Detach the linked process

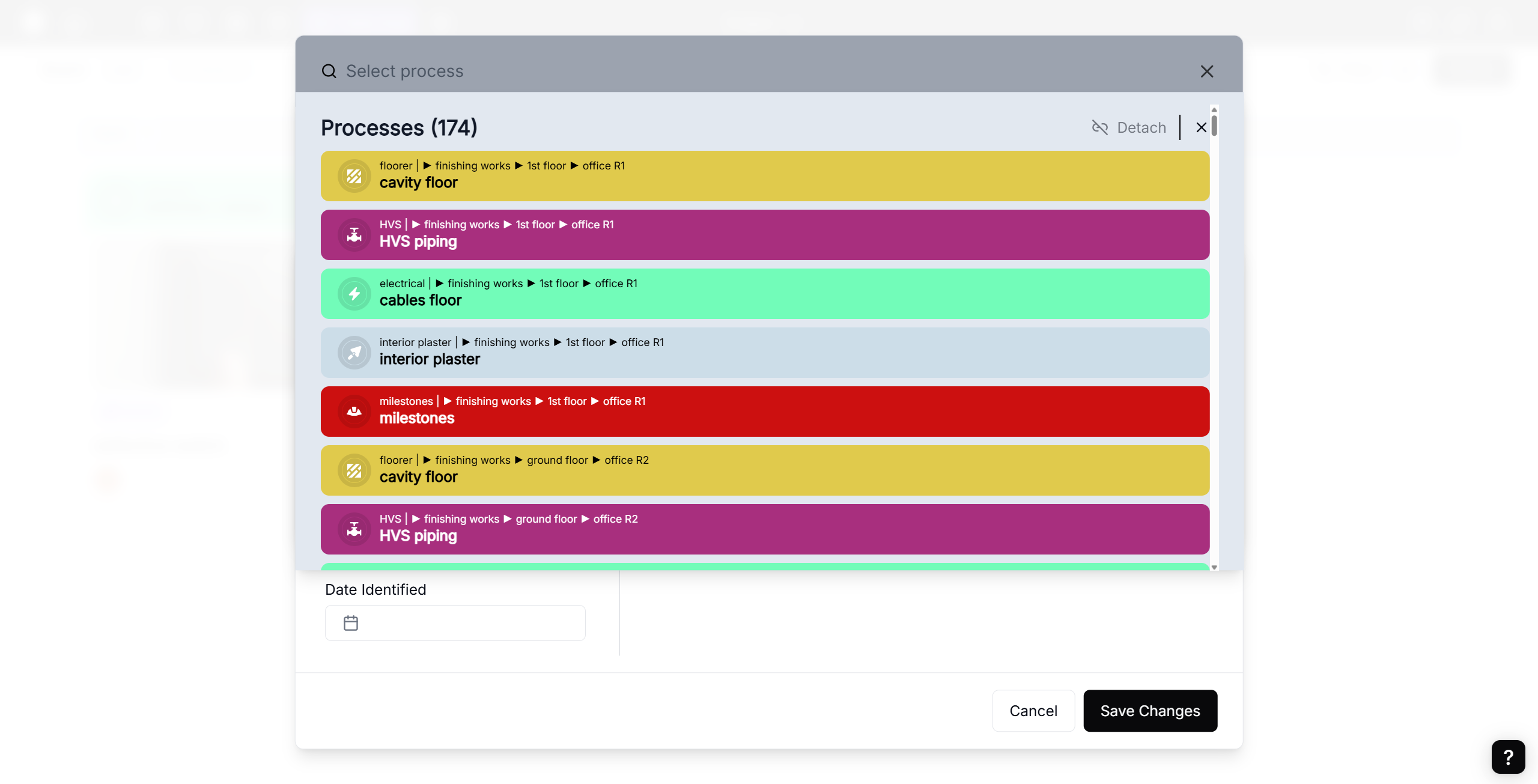pyautogui.click(x=1129, y=127)
